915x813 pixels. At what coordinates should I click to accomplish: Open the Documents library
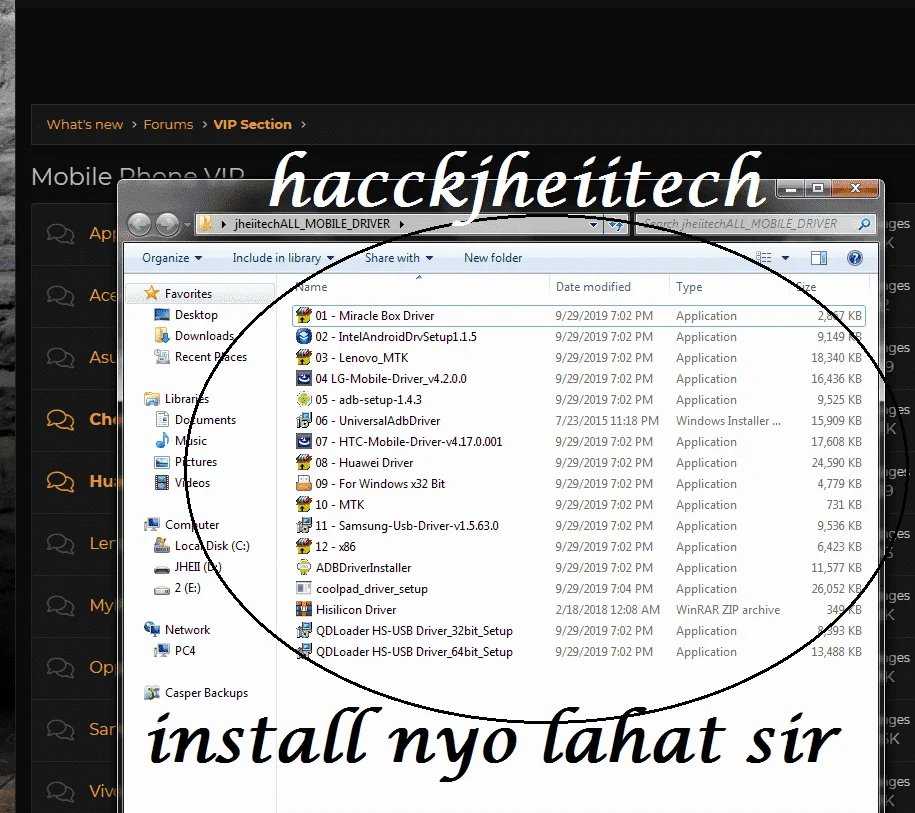click(x=205, y=420)
